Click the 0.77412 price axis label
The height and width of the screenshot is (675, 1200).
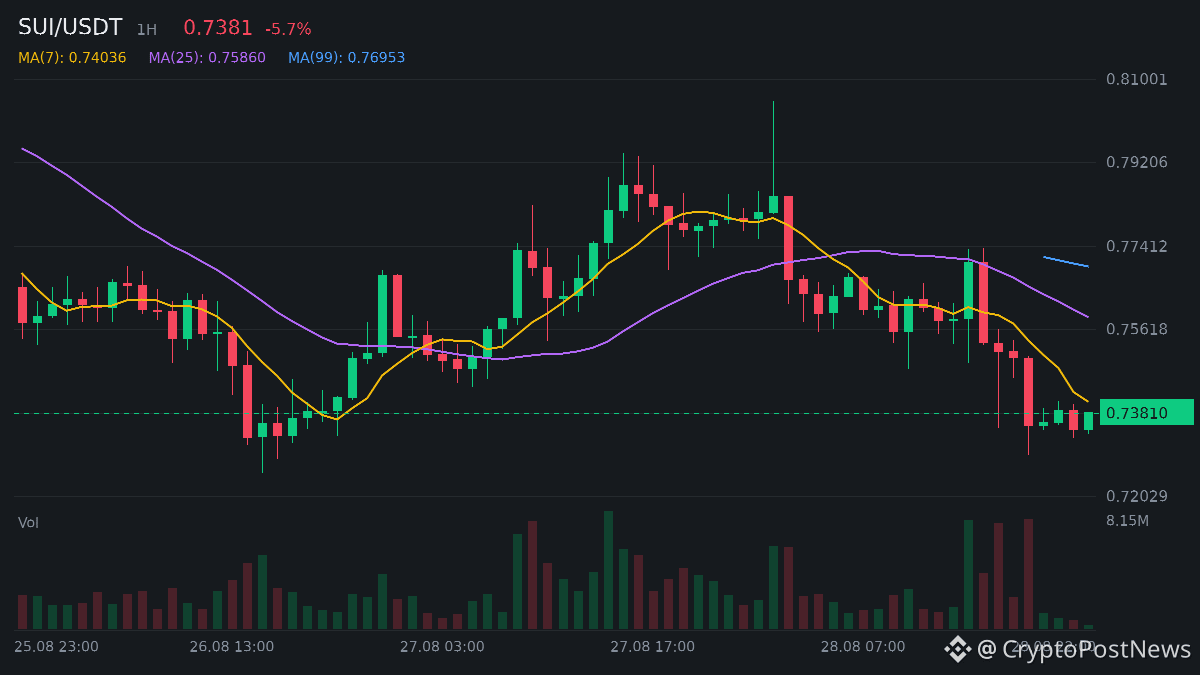pyautogui.click(x=1137, y=246)
